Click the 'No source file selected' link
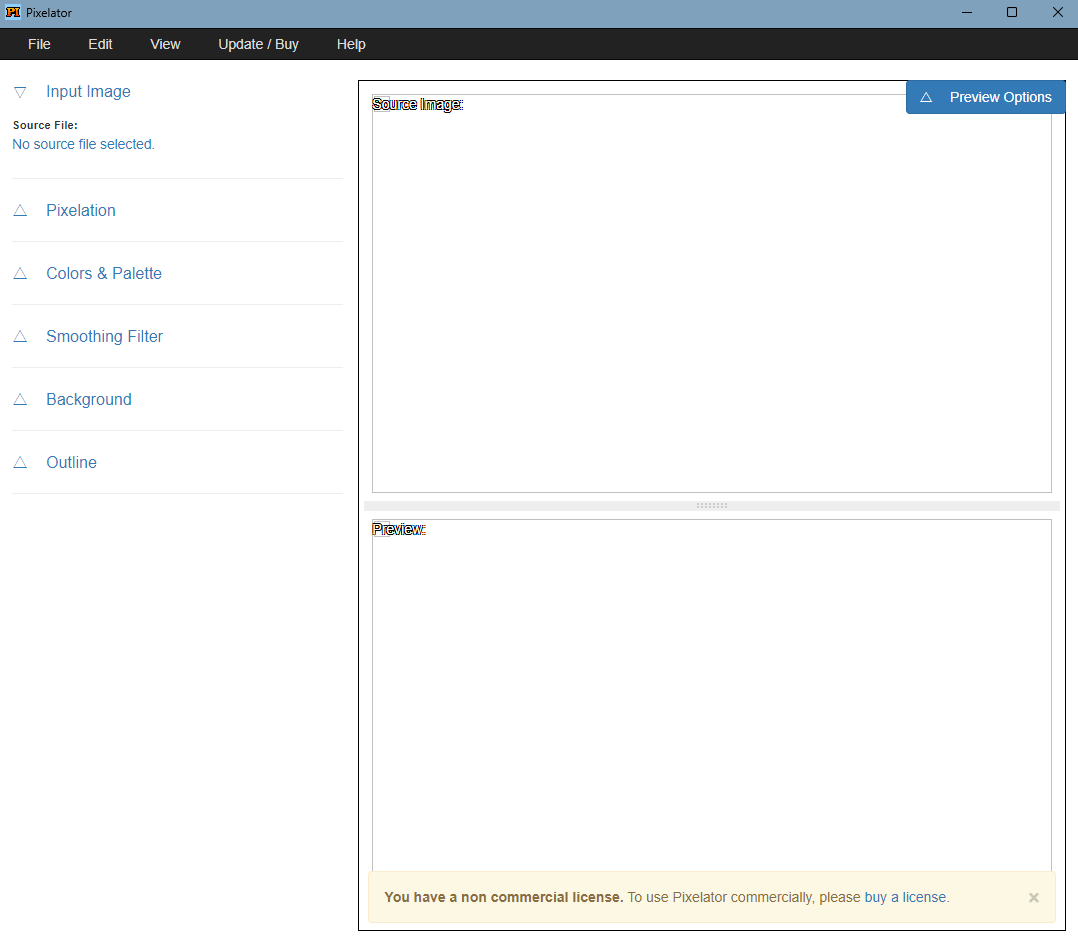This screenshot has height=944, width=1078. coord(83,144)
